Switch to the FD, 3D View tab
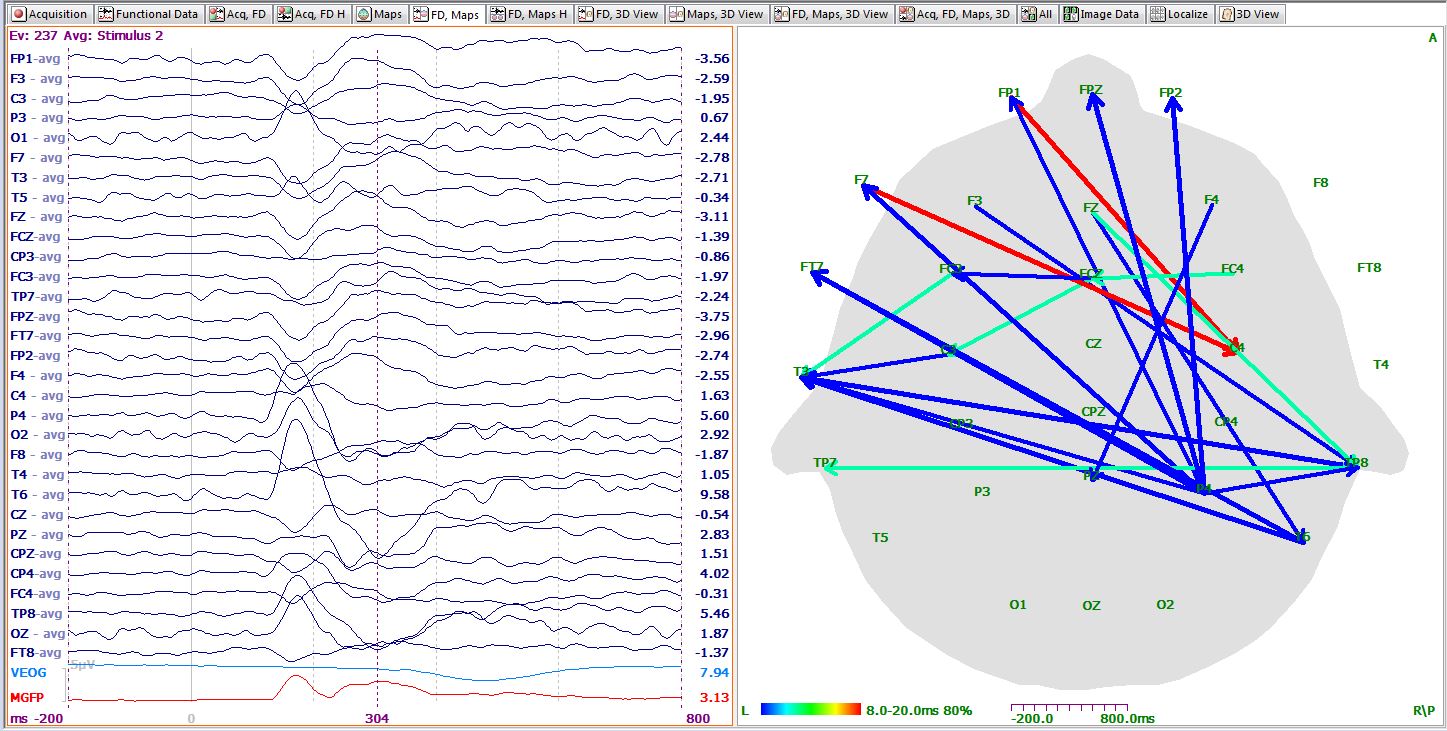This screenshot has height=731, width=1447. [x=619, y=15]
